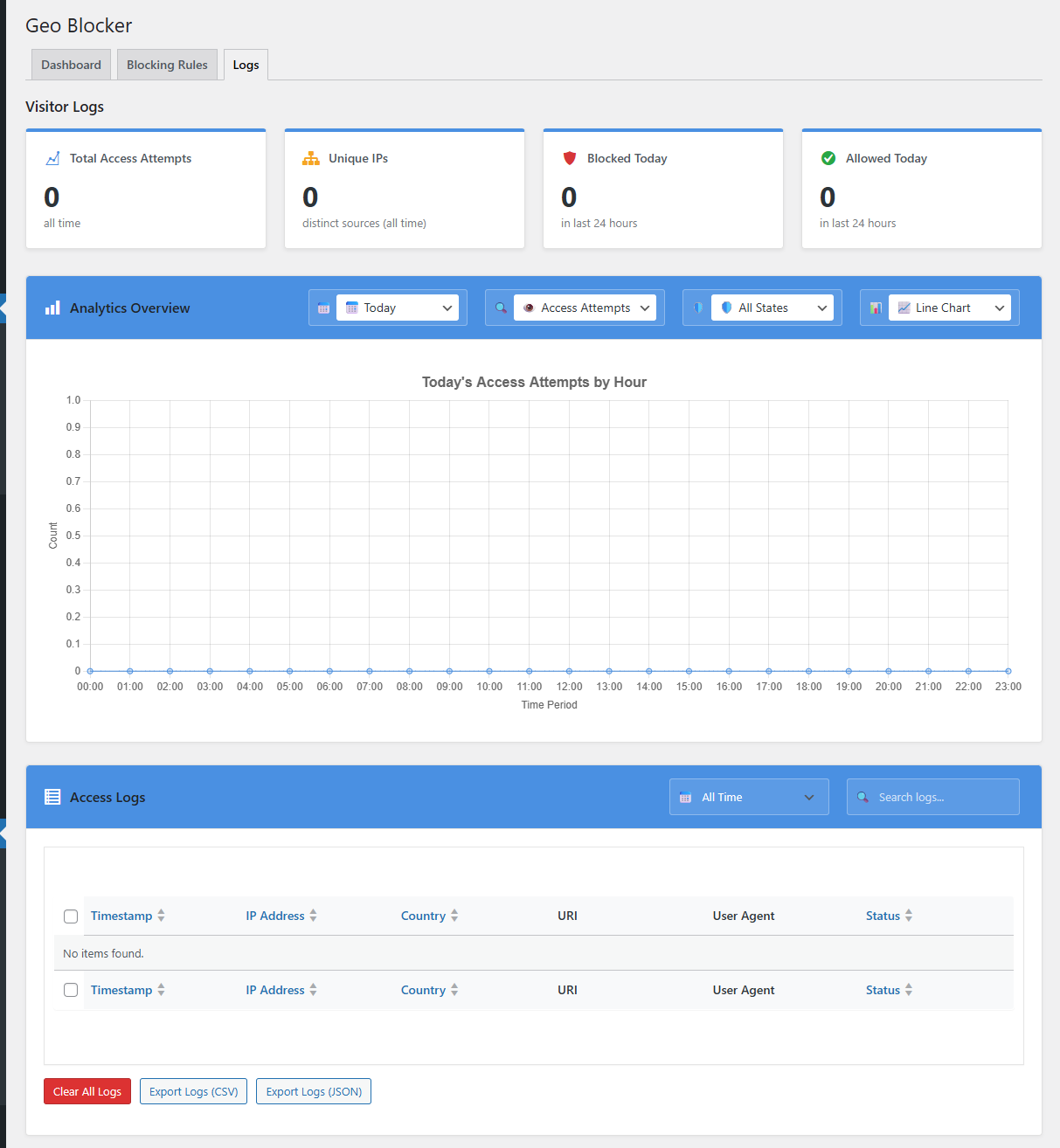Screen dimensions: 1060x1148
Task: Click the Total Access Attempts chart icon
Action: [x=52, y=158]
